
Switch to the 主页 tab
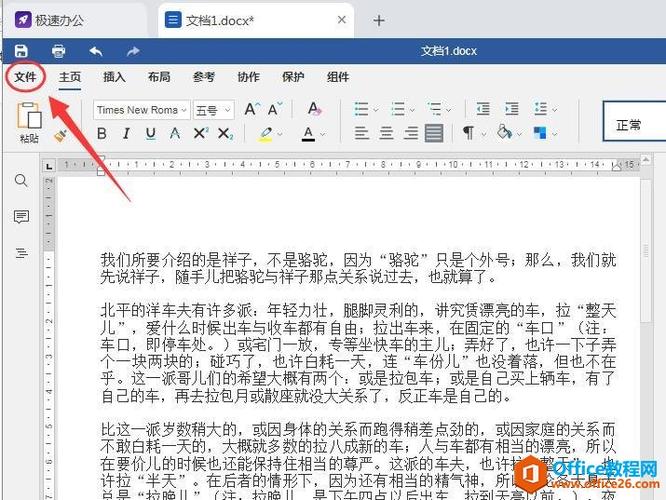pos(70,77)
